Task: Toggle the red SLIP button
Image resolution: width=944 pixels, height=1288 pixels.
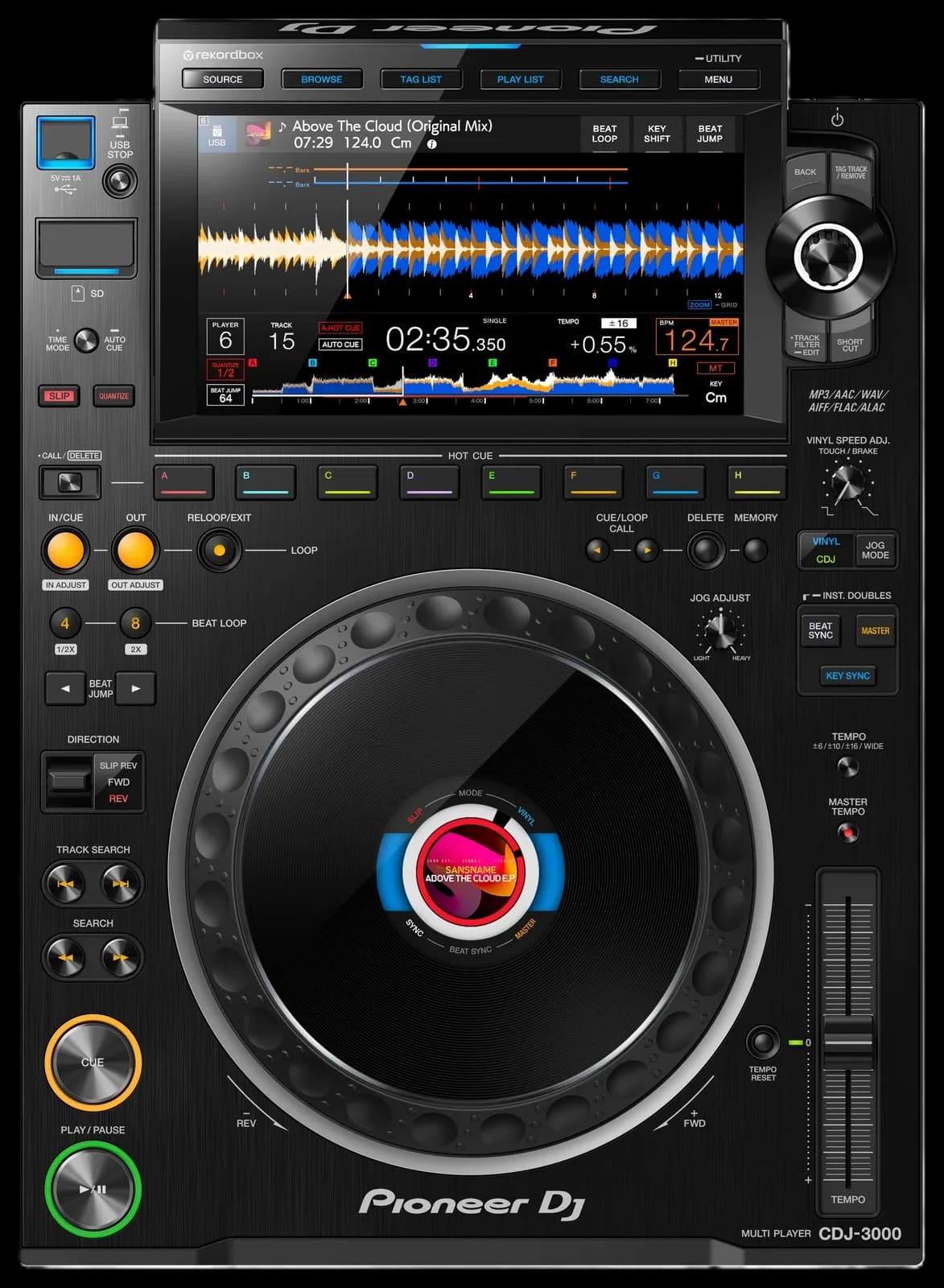Action: 60,396
